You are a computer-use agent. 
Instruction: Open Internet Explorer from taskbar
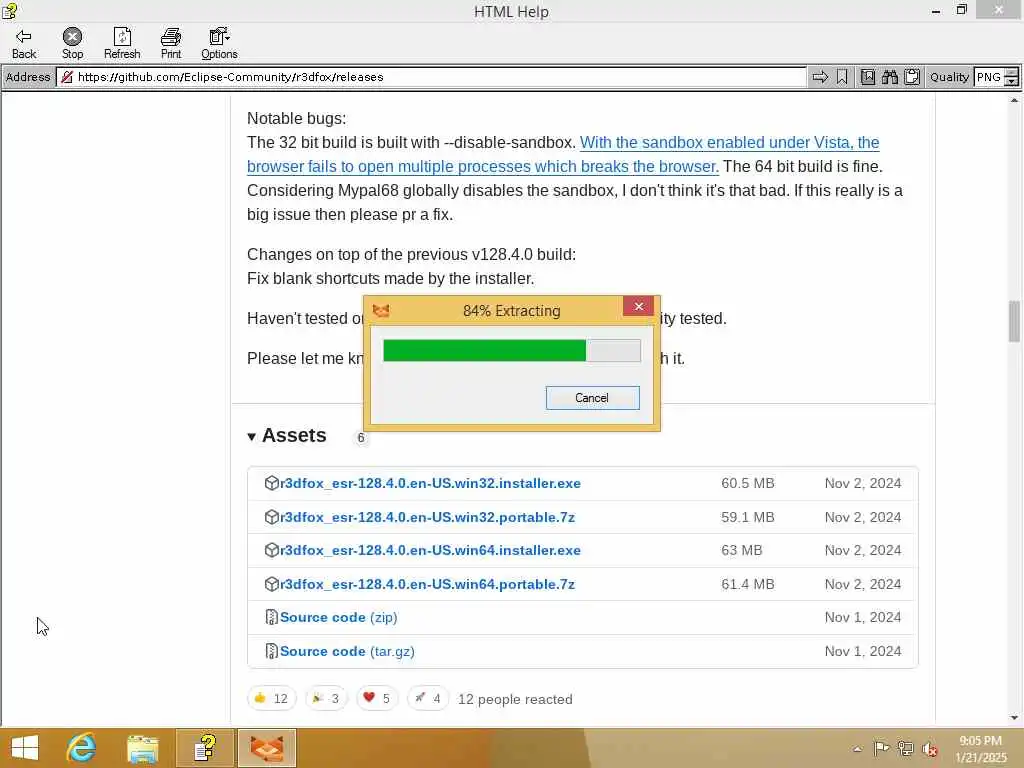[82, 748]
